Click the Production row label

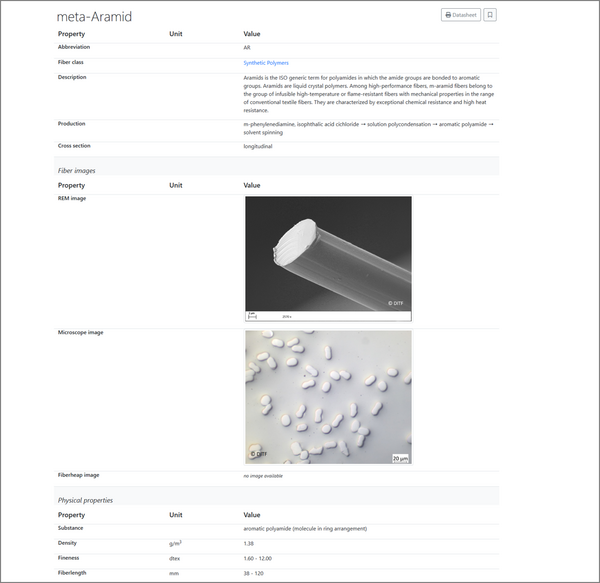coord(72,124)
